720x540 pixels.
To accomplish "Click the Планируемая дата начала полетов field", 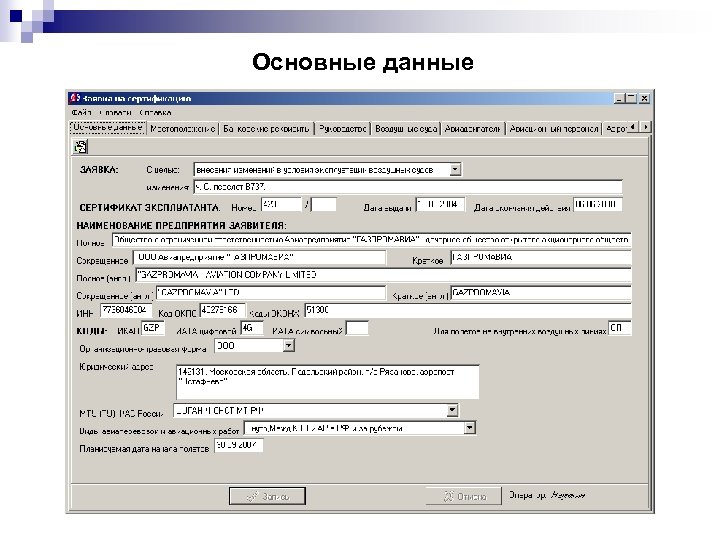I will point(239,445).
